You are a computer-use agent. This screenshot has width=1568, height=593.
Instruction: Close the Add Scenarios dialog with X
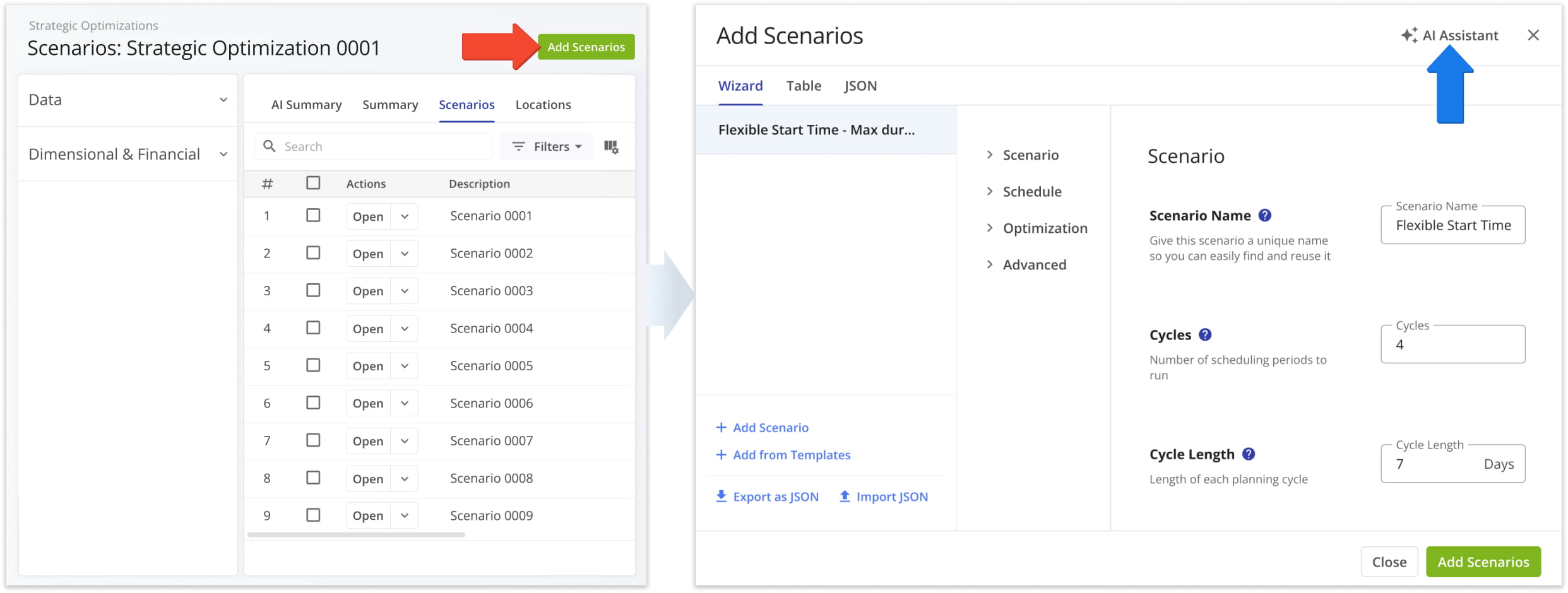pyautogui.click(x=1533, y=35)
